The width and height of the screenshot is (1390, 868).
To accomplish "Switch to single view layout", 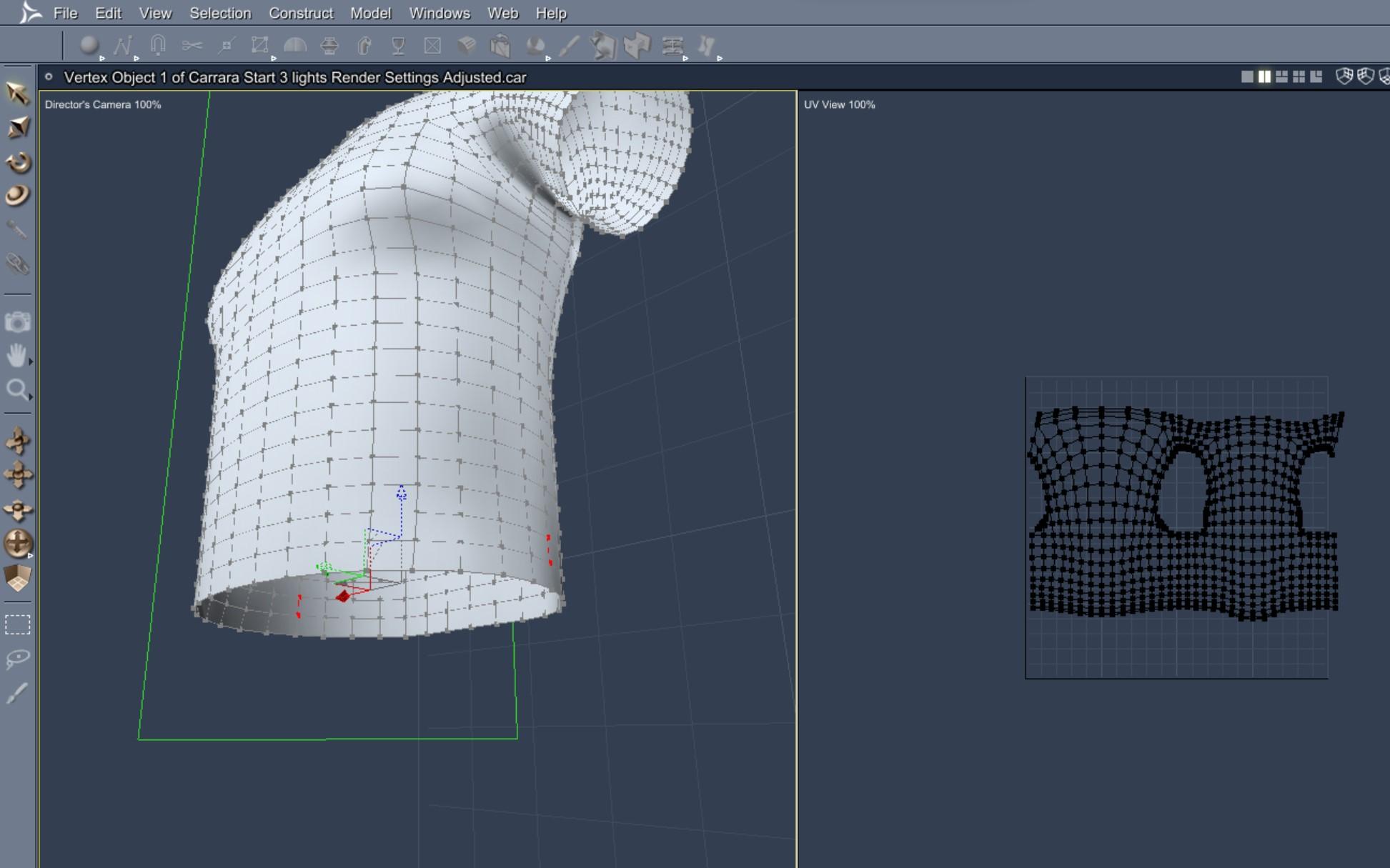I will [1247, 76].
